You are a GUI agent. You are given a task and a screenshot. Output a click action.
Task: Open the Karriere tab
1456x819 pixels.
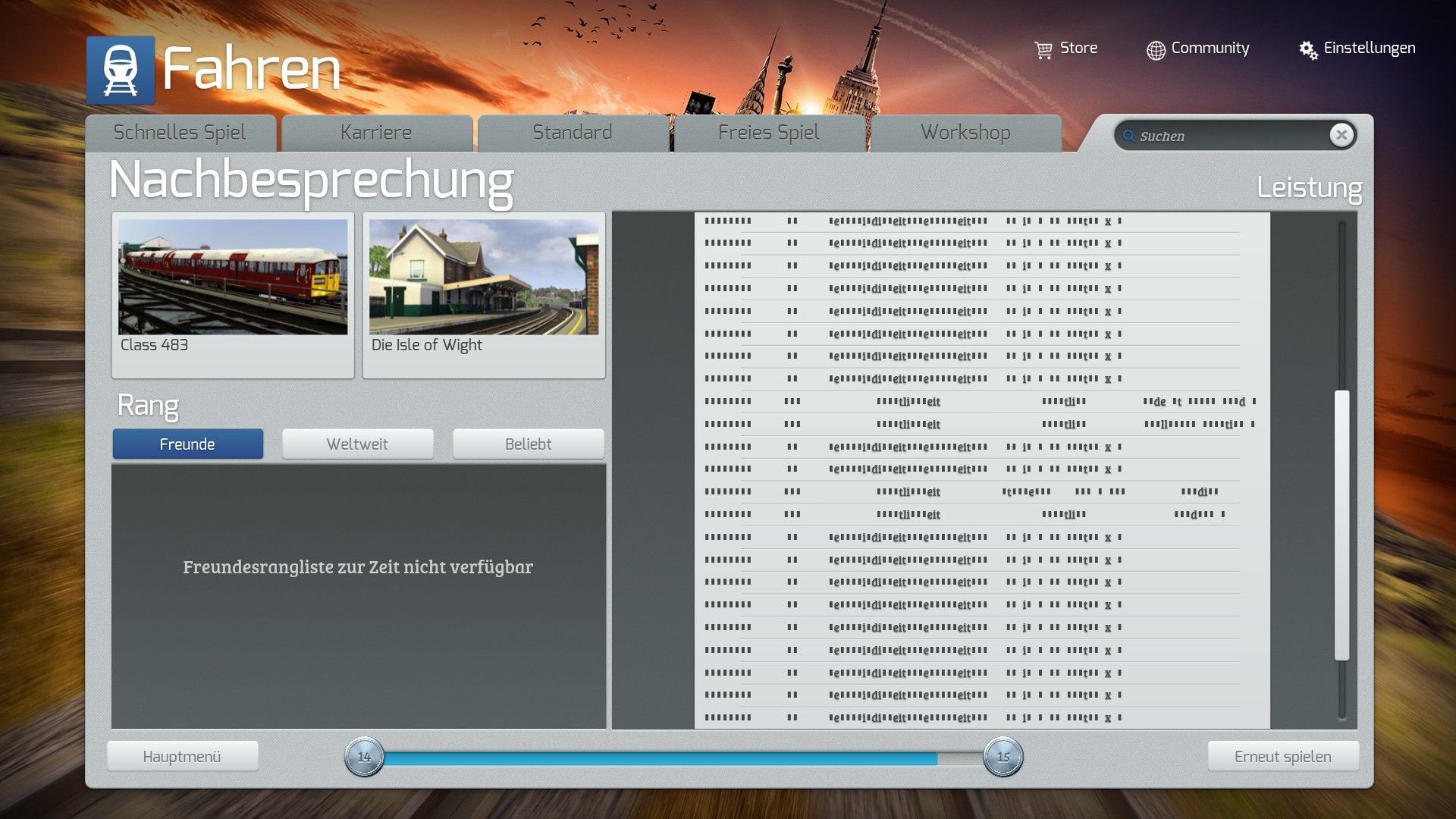pos(376,133)
